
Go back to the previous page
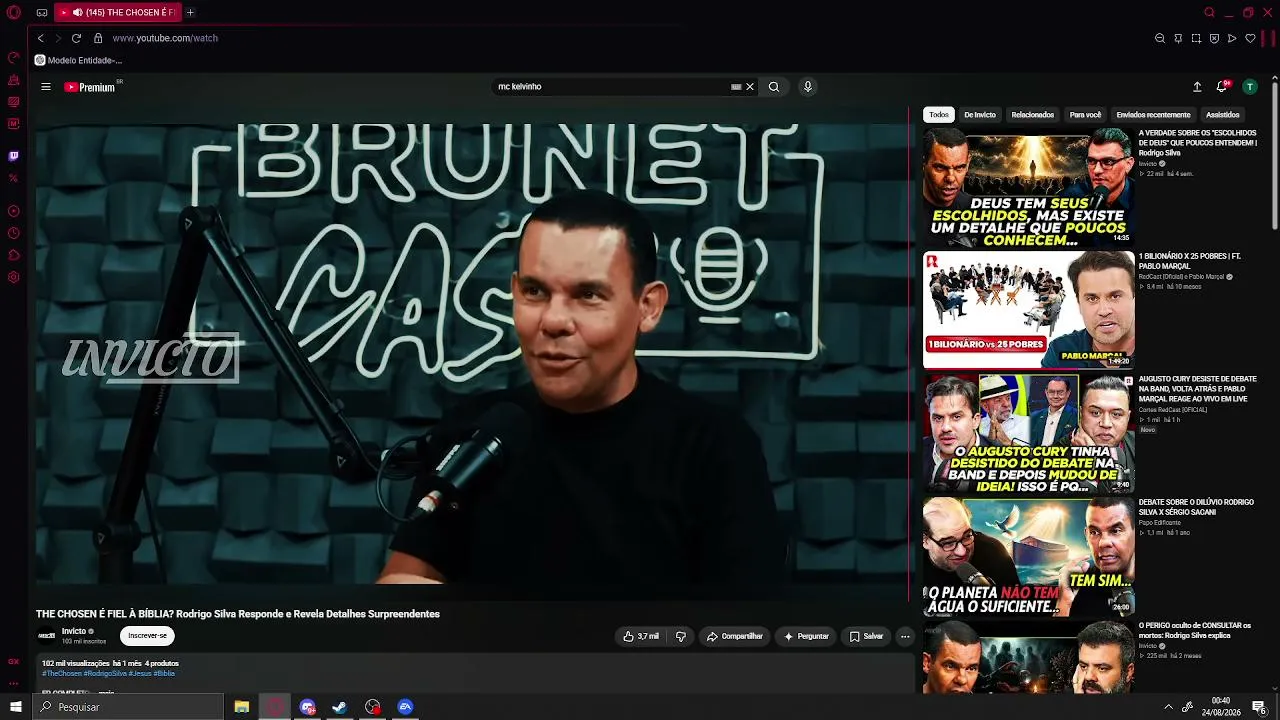(41, 38)
